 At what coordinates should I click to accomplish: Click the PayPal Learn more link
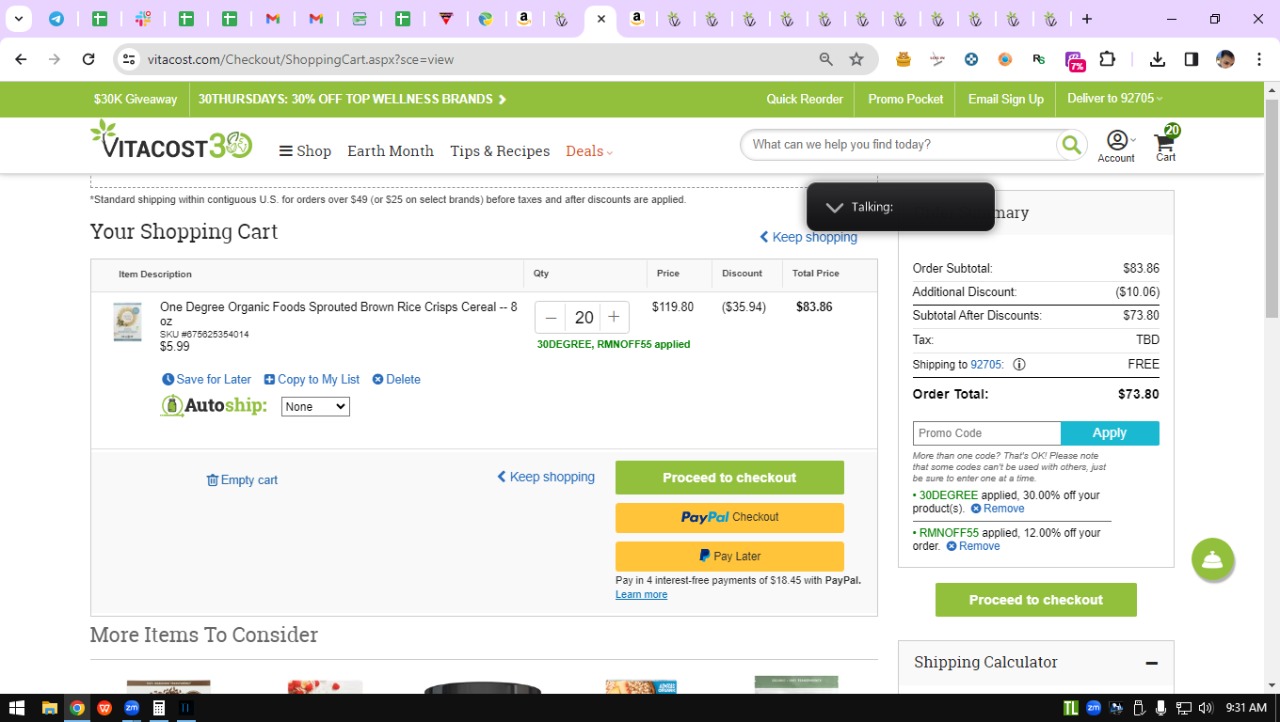click(641, 595)
